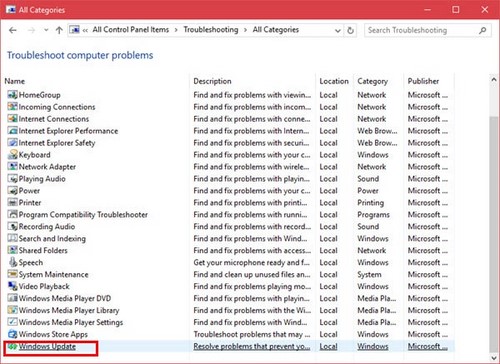Click 'Troubleshoot problems that may ...' description
Screen dimensions: 500x364
tap(252, 334)
